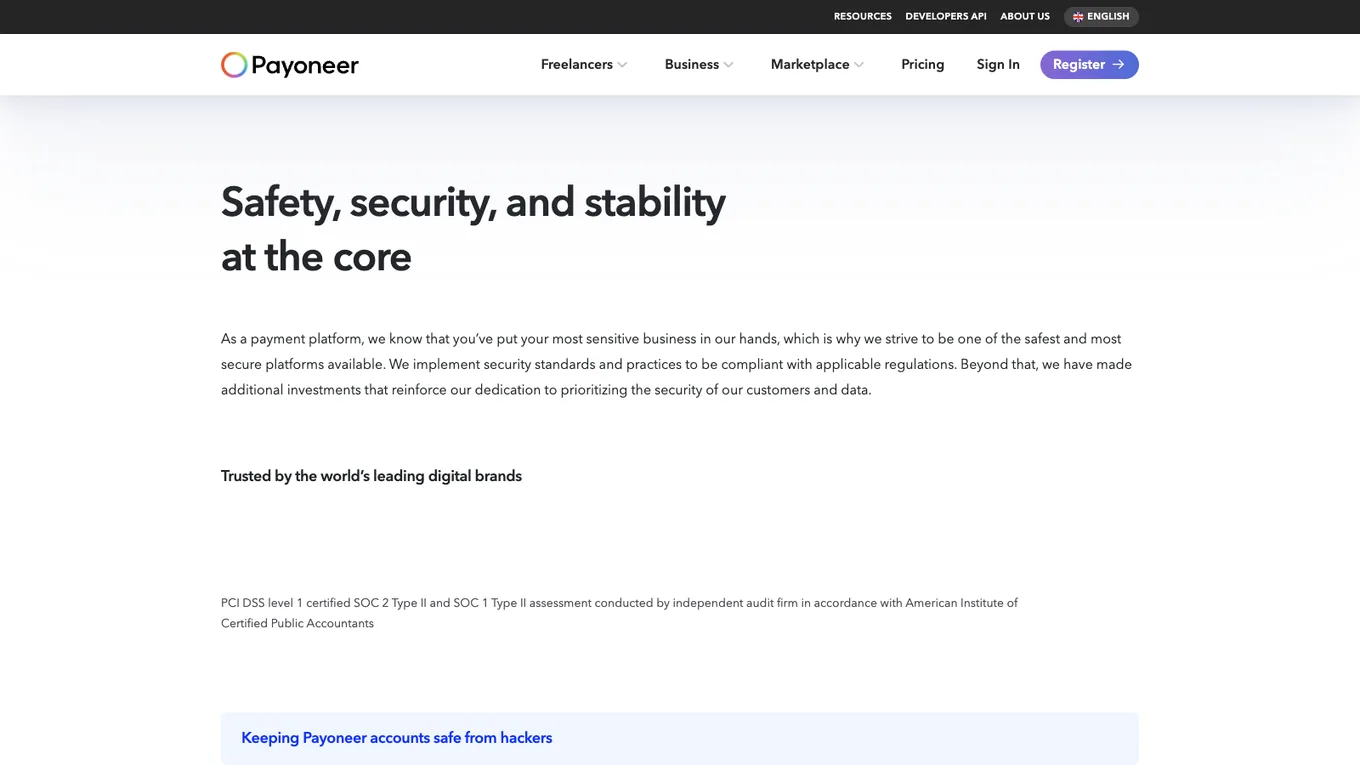
Task: Open the Business navigation item
Action: (699, 65)
